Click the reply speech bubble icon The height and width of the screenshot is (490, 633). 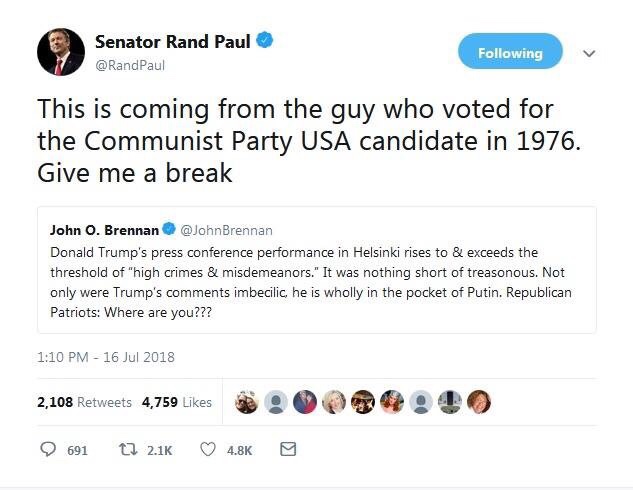point(47,450)
